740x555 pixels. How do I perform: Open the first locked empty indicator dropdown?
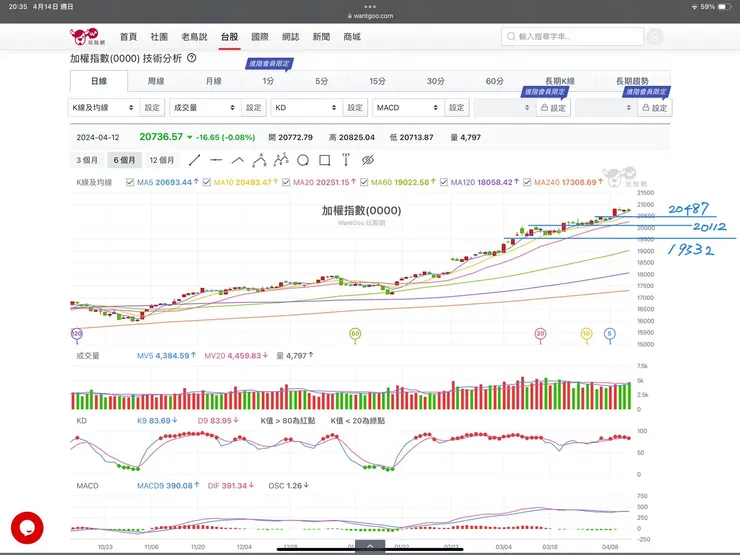click(505, 108)
